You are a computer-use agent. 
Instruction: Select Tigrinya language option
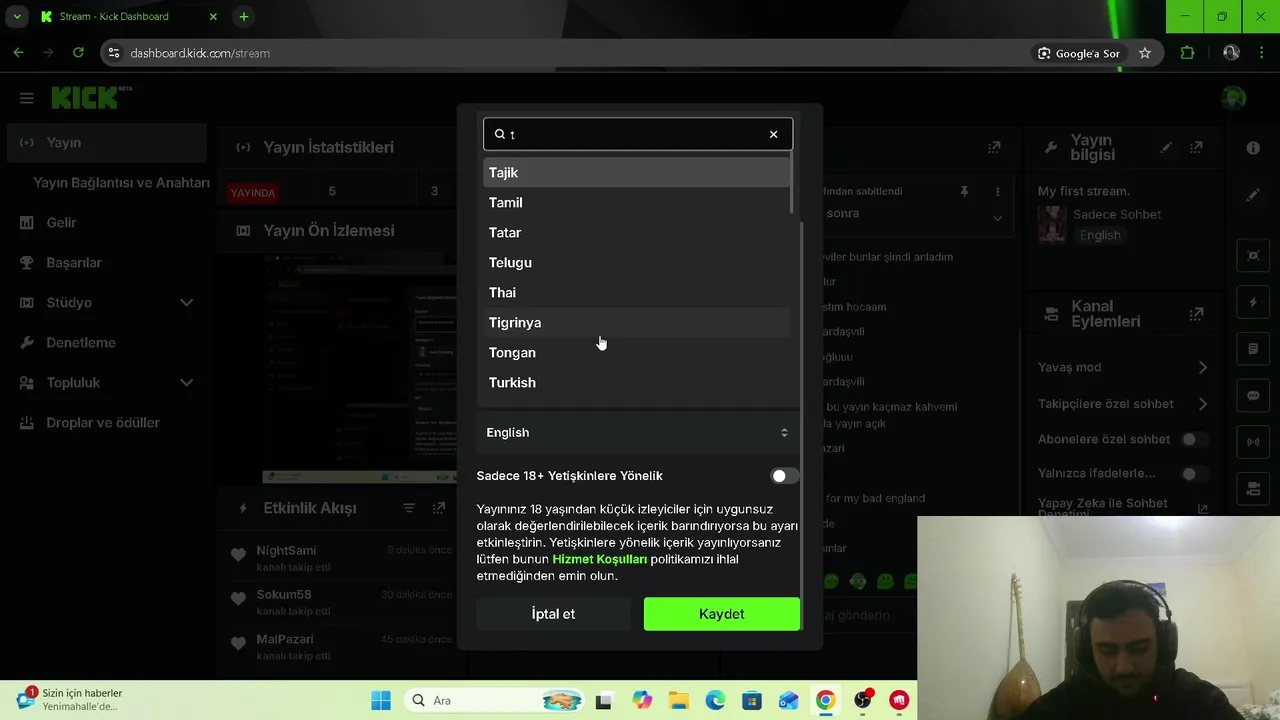tap(637, 322)
